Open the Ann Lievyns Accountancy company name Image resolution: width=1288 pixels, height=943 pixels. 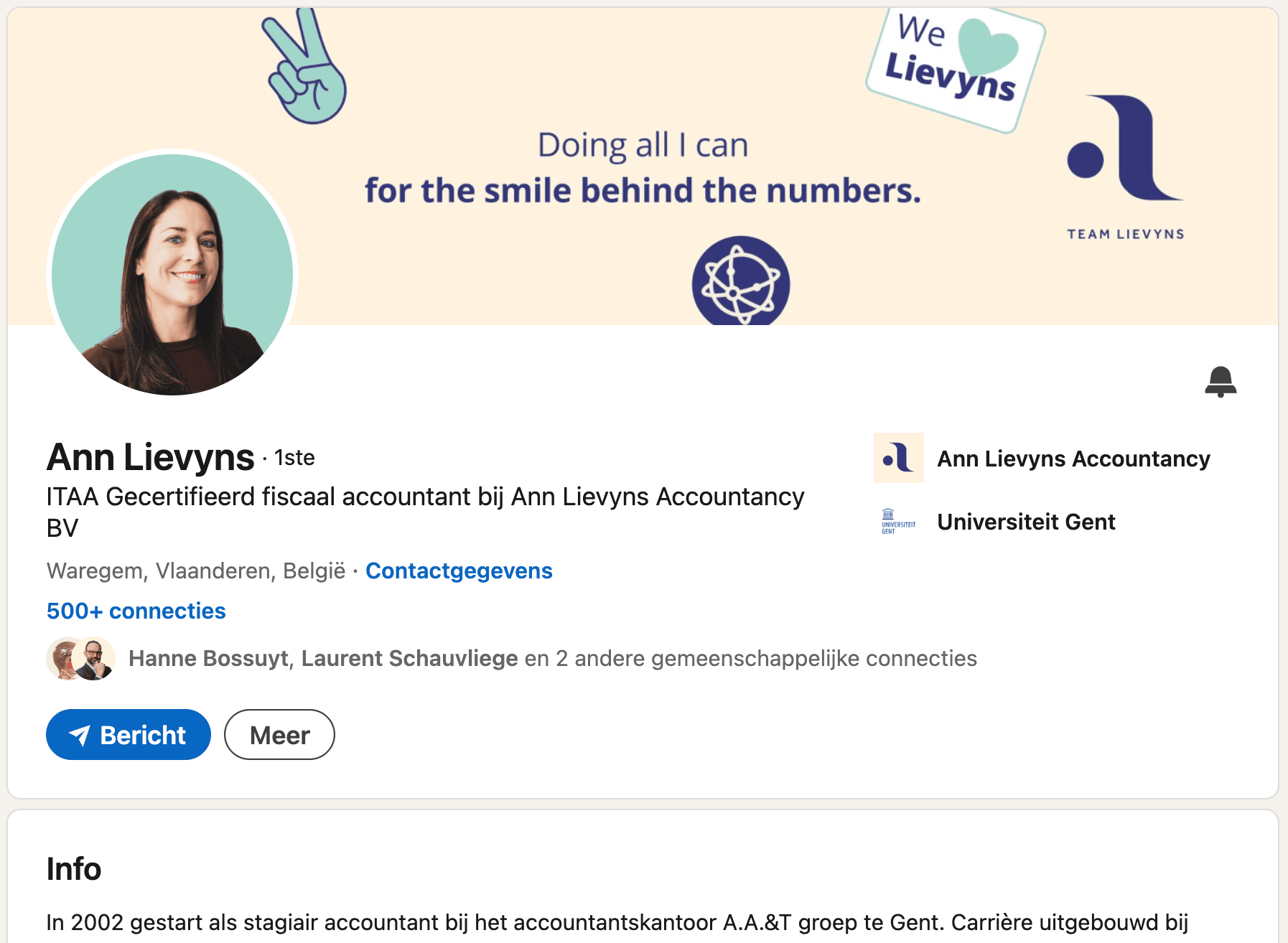point(1073,459)
